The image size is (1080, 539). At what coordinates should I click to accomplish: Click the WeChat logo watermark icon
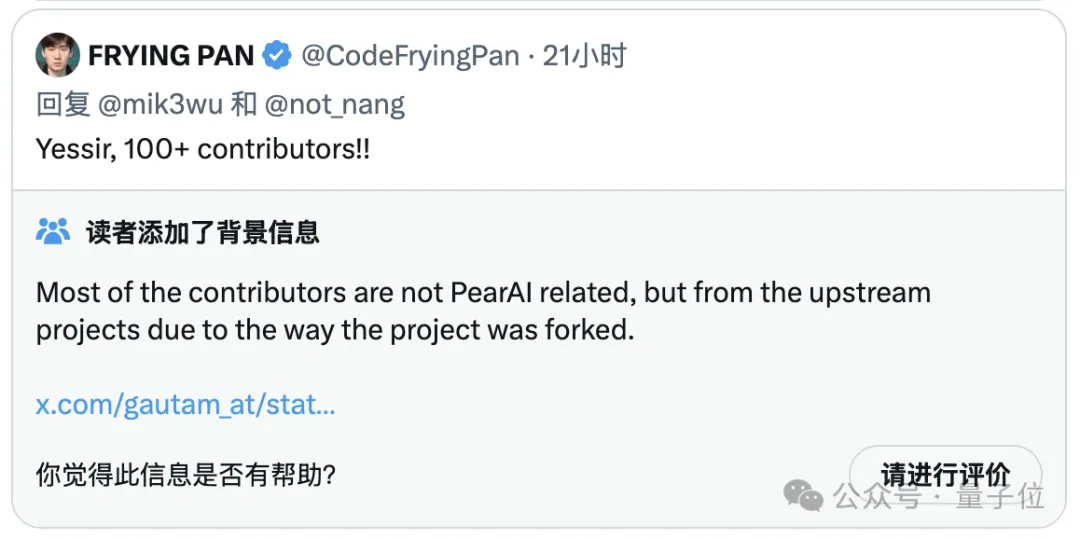(803, 495)
